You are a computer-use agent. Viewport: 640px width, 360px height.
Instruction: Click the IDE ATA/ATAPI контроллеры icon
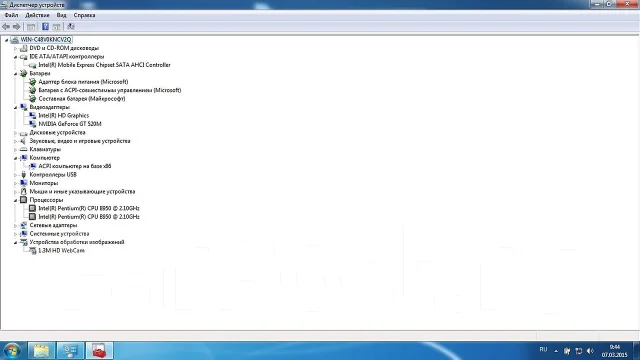tap(24, 57)
